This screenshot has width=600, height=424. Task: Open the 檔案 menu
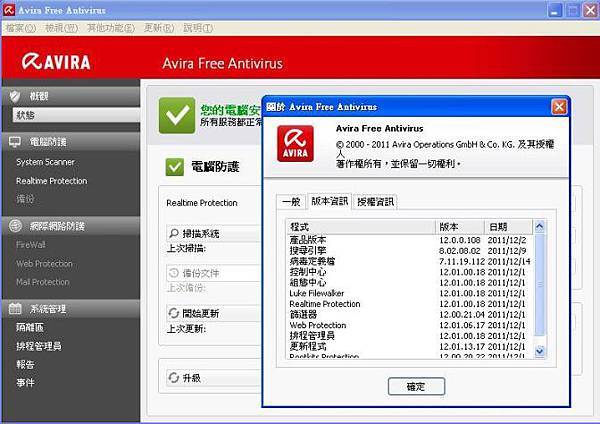click(21, 28)
